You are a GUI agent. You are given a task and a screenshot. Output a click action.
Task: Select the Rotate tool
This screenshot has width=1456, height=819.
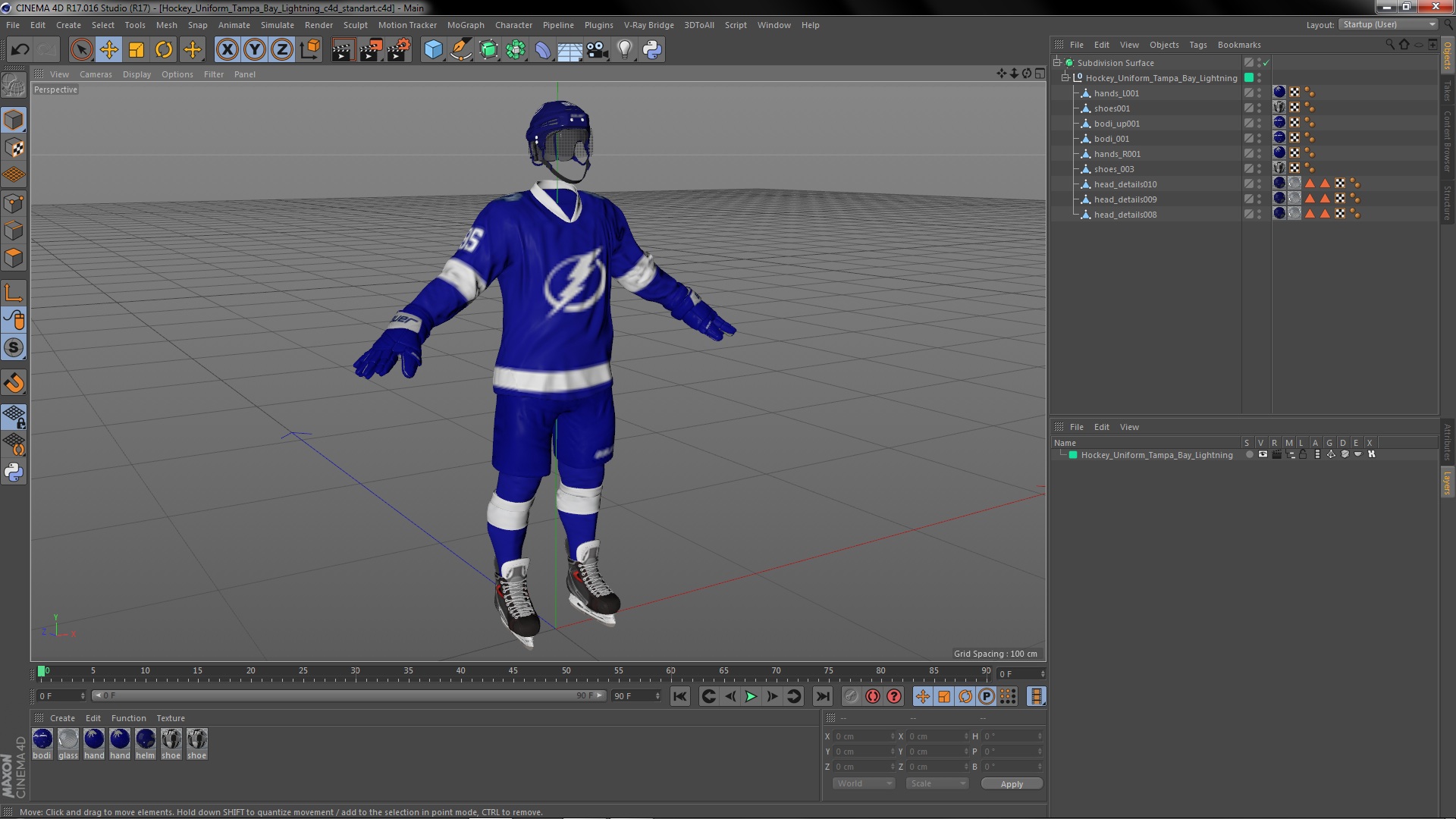click(x=164, y=50)
